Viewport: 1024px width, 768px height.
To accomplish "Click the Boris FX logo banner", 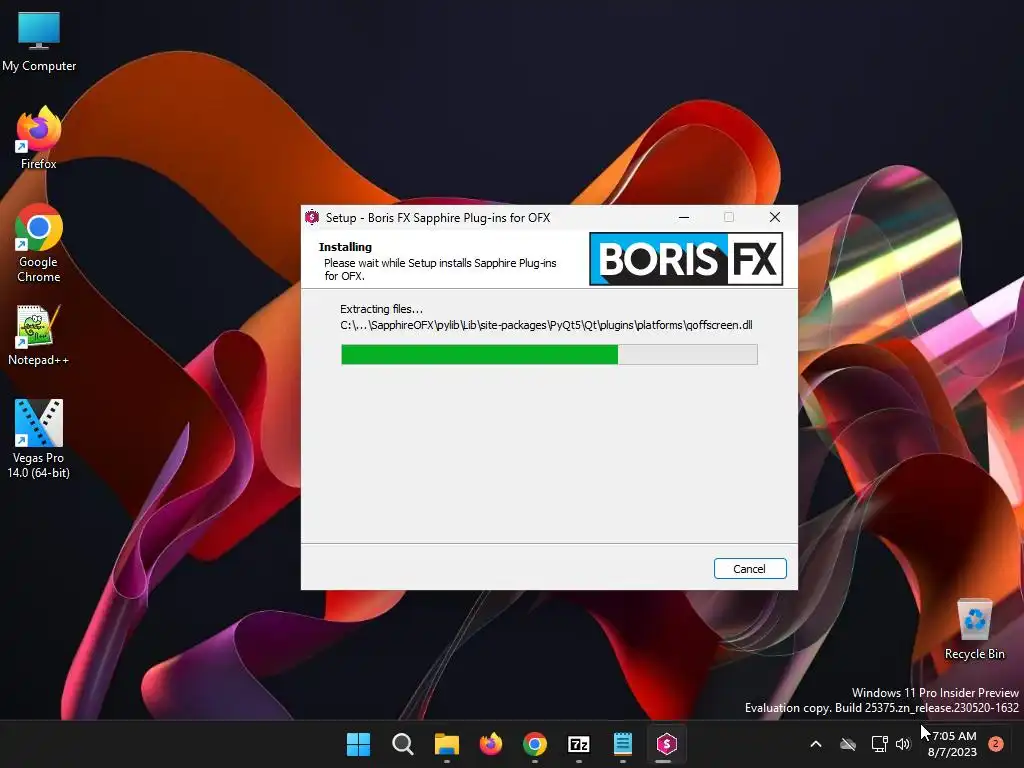I will pyautogui.click(x=686, y=259).
